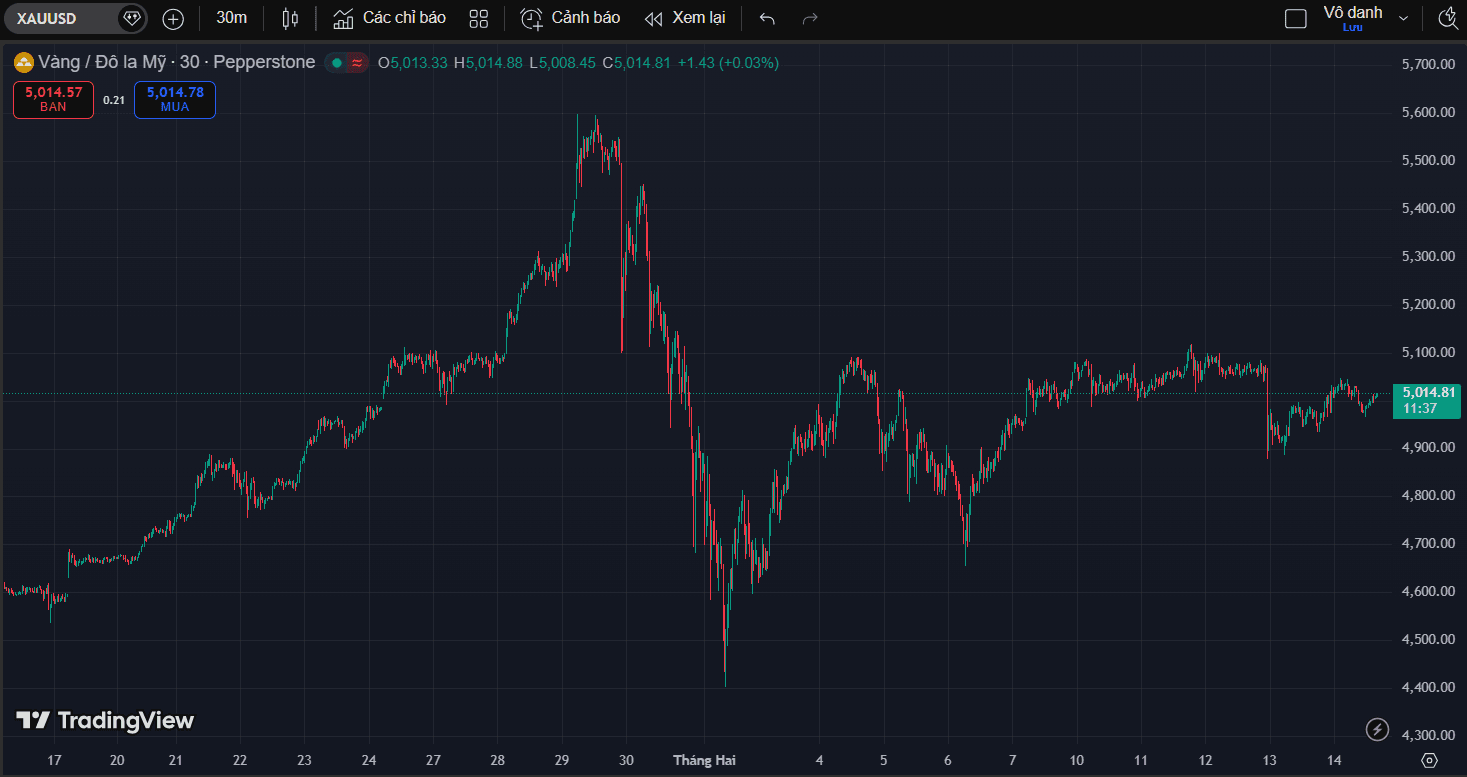Select the layout square icon
Screen dimensions: 1467x777
(x=1295, y=18)
